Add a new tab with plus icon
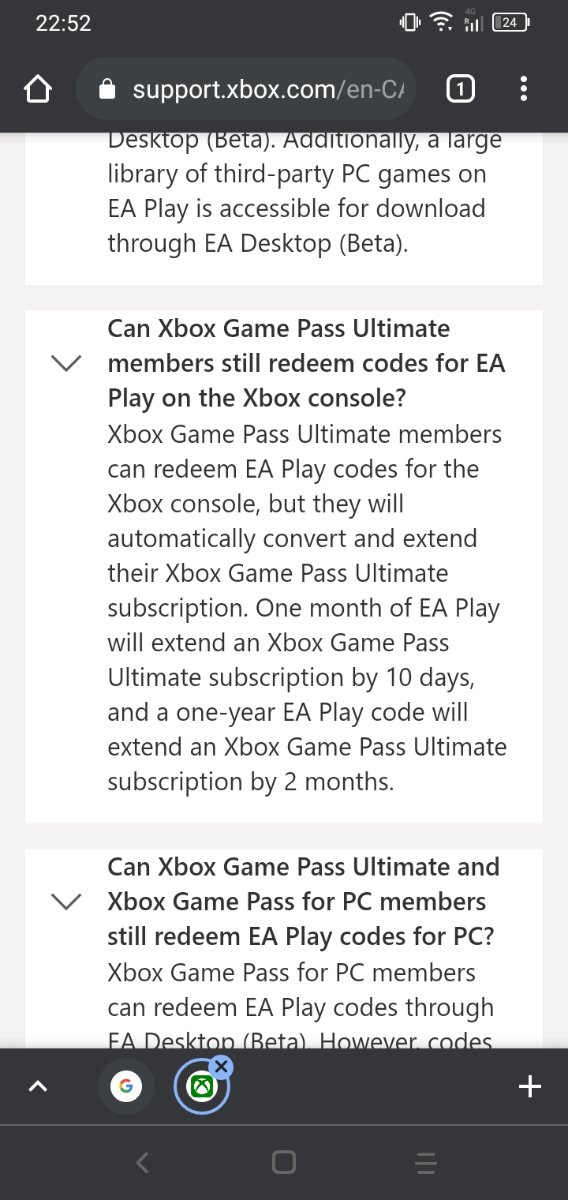Image resolution: width=568 pixels, height=1200 pixels. pos(530,1086)
